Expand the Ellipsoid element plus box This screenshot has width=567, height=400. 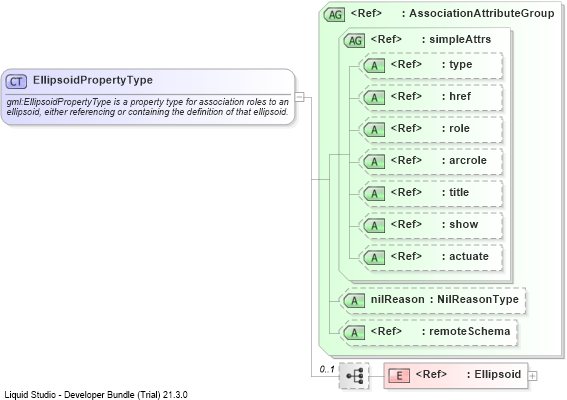[532, 376]
